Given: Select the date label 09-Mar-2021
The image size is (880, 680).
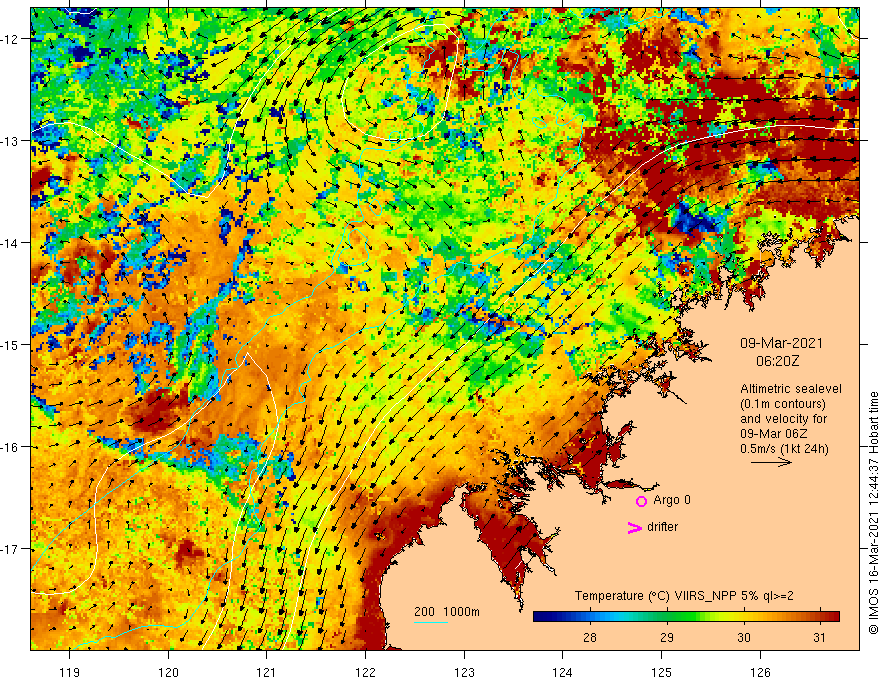Looking at the screenshot, I should 781,343.
